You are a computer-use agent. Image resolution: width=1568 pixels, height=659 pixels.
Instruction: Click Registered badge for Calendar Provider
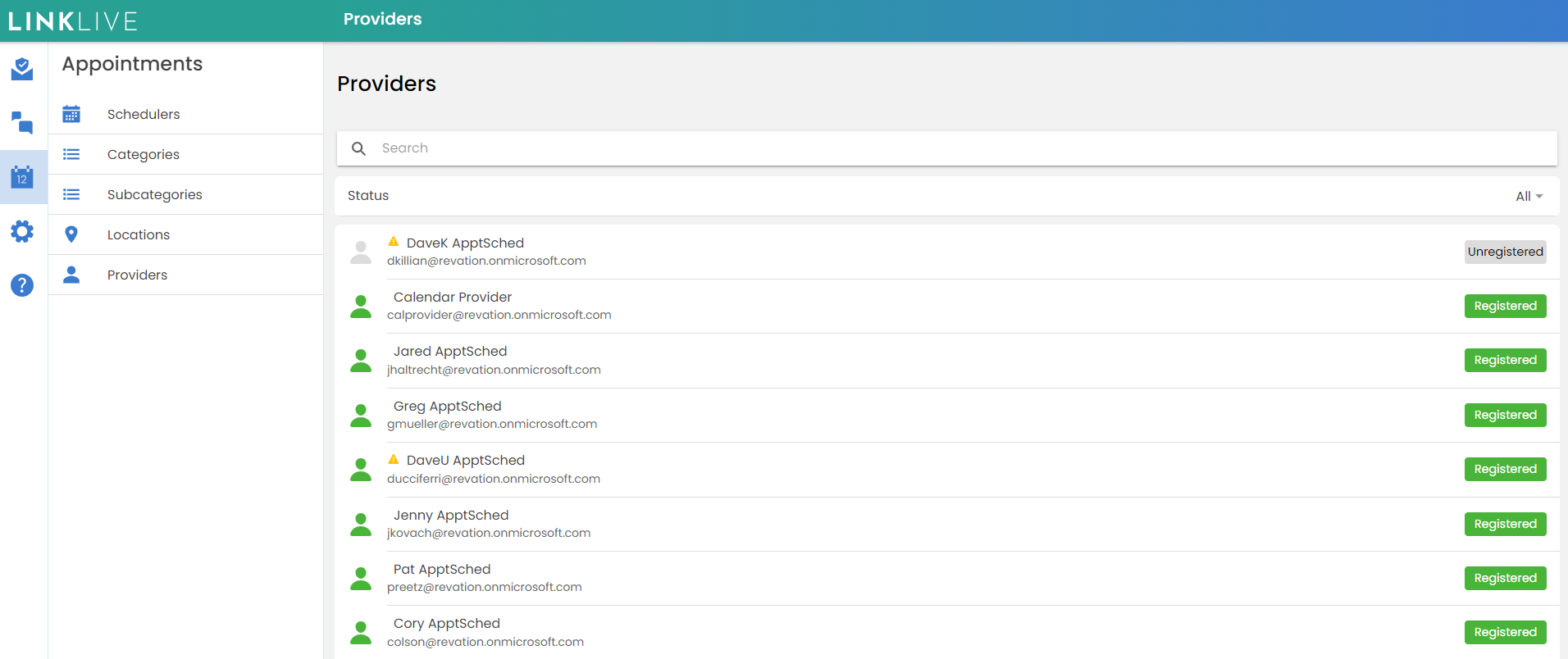click(1505, 306)
